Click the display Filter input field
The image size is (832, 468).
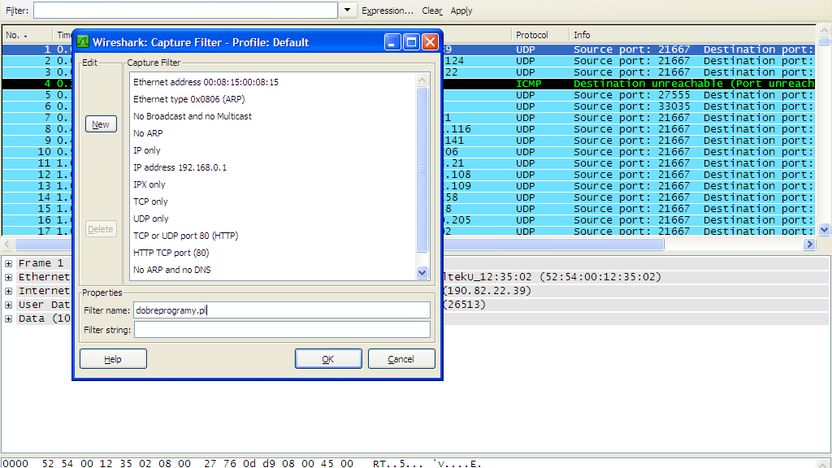[x=185, y=10]
